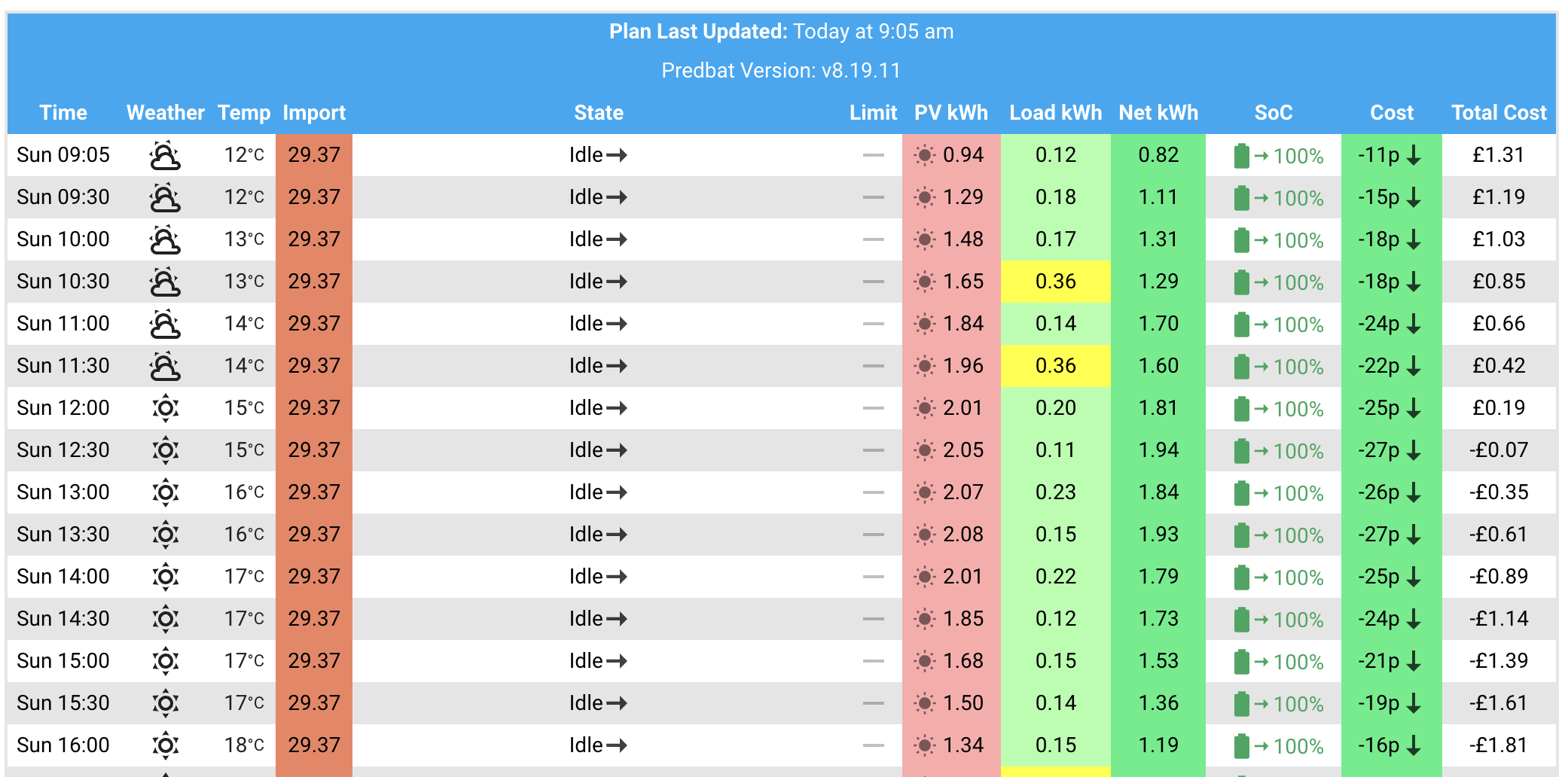This screenshot has width=1568, height=777.
Task: Click the Idle state arrow at Sun 11:00
Action: click(x=617, y=324)
